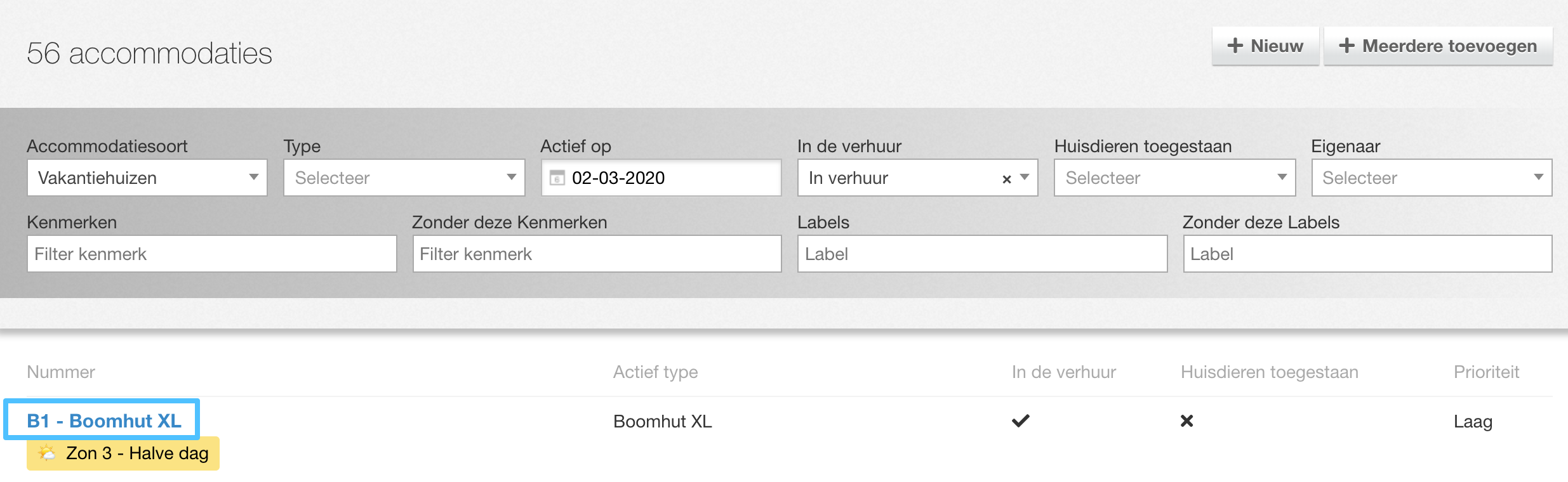Open the Eigenaar Selecteer dropdown

[x=1432, y=178]
